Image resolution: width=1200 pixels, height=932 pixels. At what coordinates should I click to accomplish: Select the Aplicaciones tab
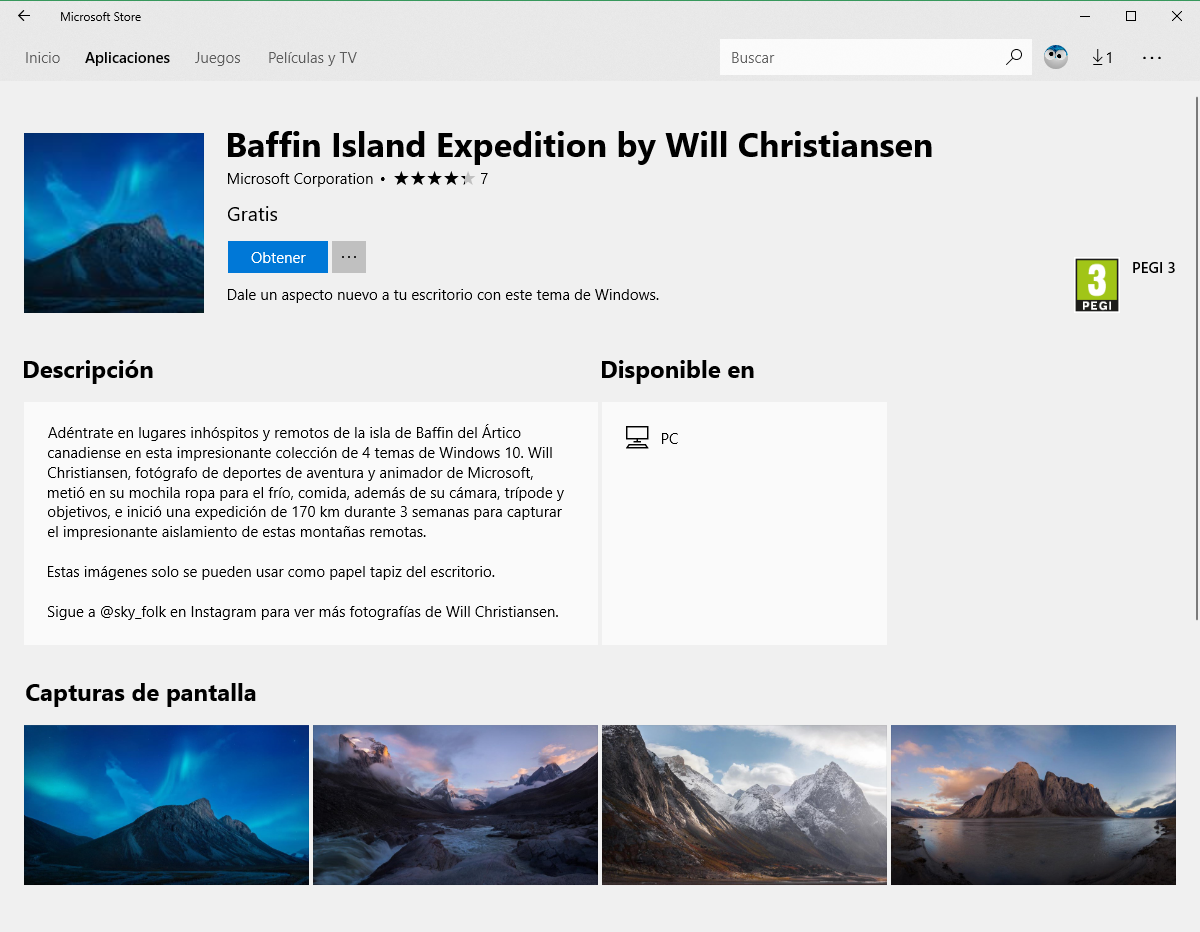point(127,58)
